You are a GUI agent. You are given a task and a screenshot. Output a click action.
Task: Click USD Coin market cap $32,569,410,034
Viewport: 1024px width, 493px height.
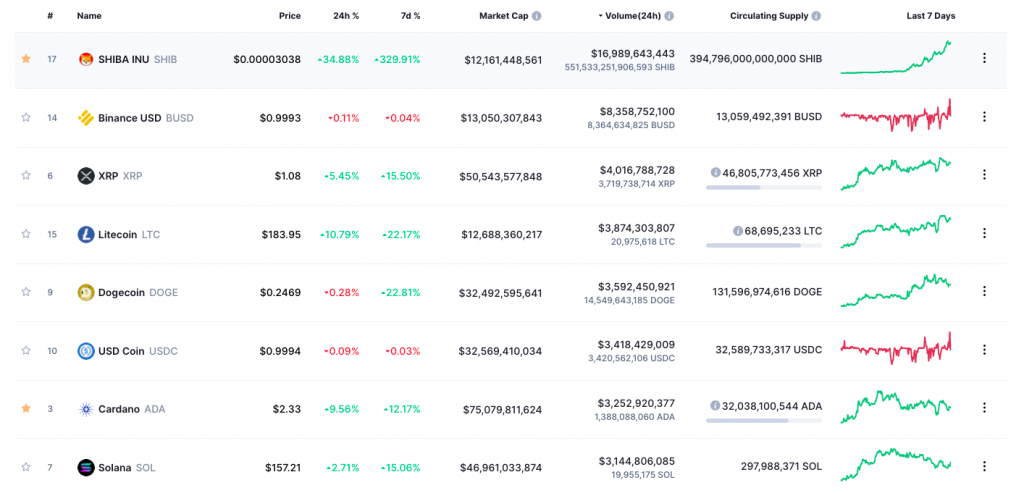tap(500, 351)
